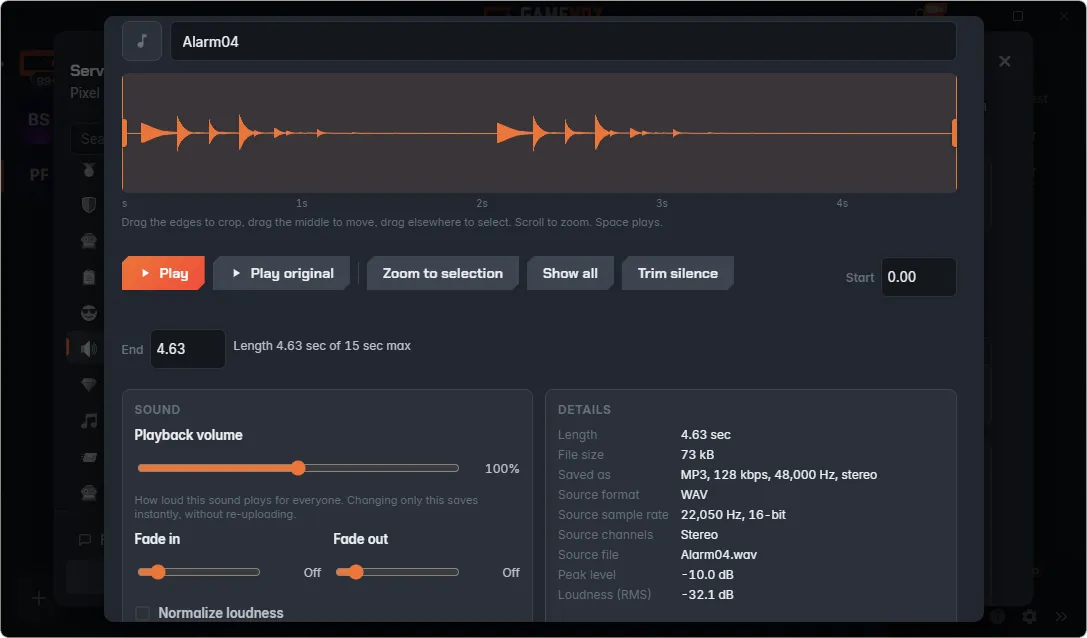Image resolution: width=1087 pixels, height=638 pixels.
Task: Open the music notes icon in the sidebar
Action: coord(89,421)
